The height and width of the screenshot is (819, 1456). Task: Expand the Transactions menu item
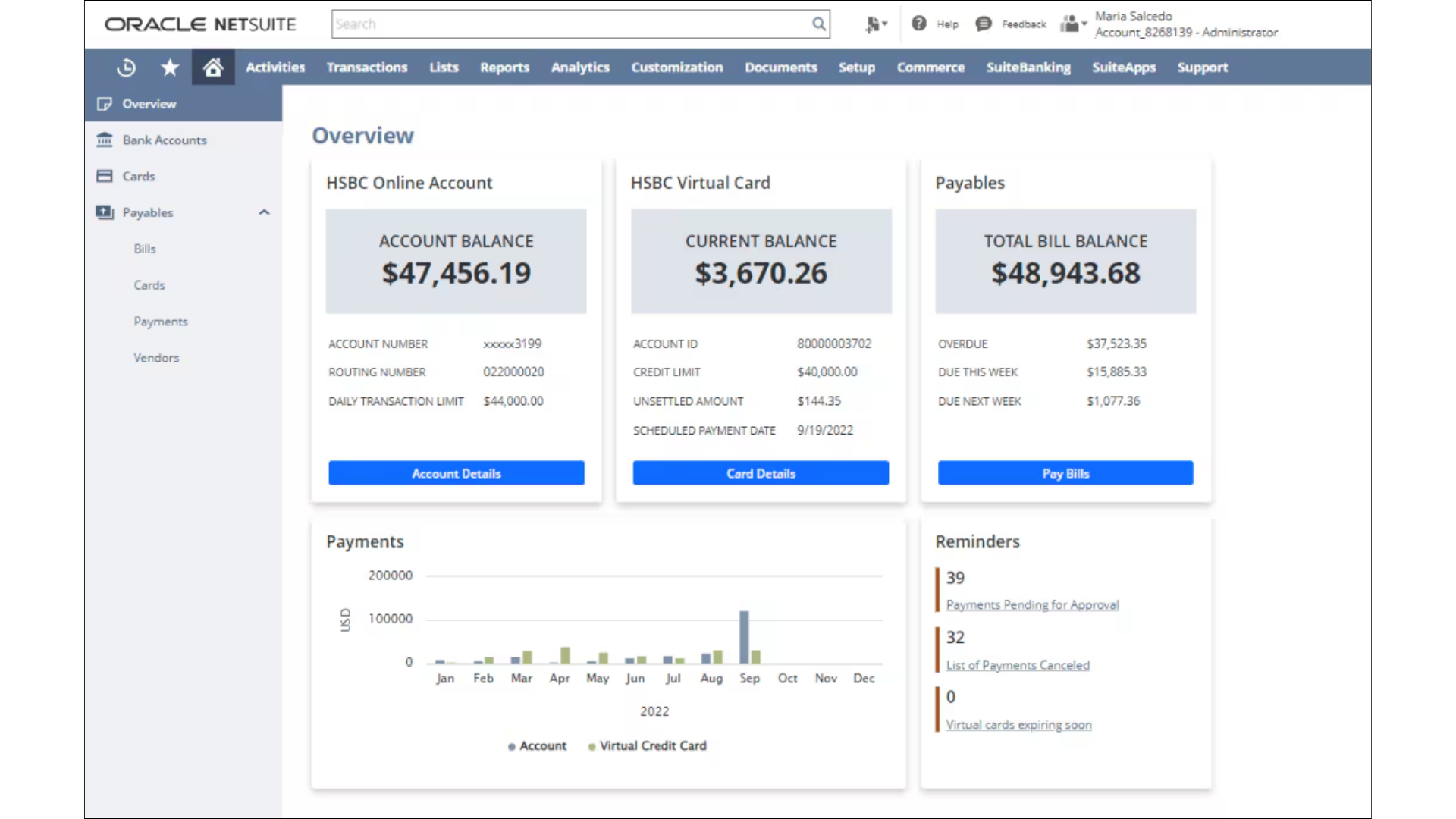(366, 67)
